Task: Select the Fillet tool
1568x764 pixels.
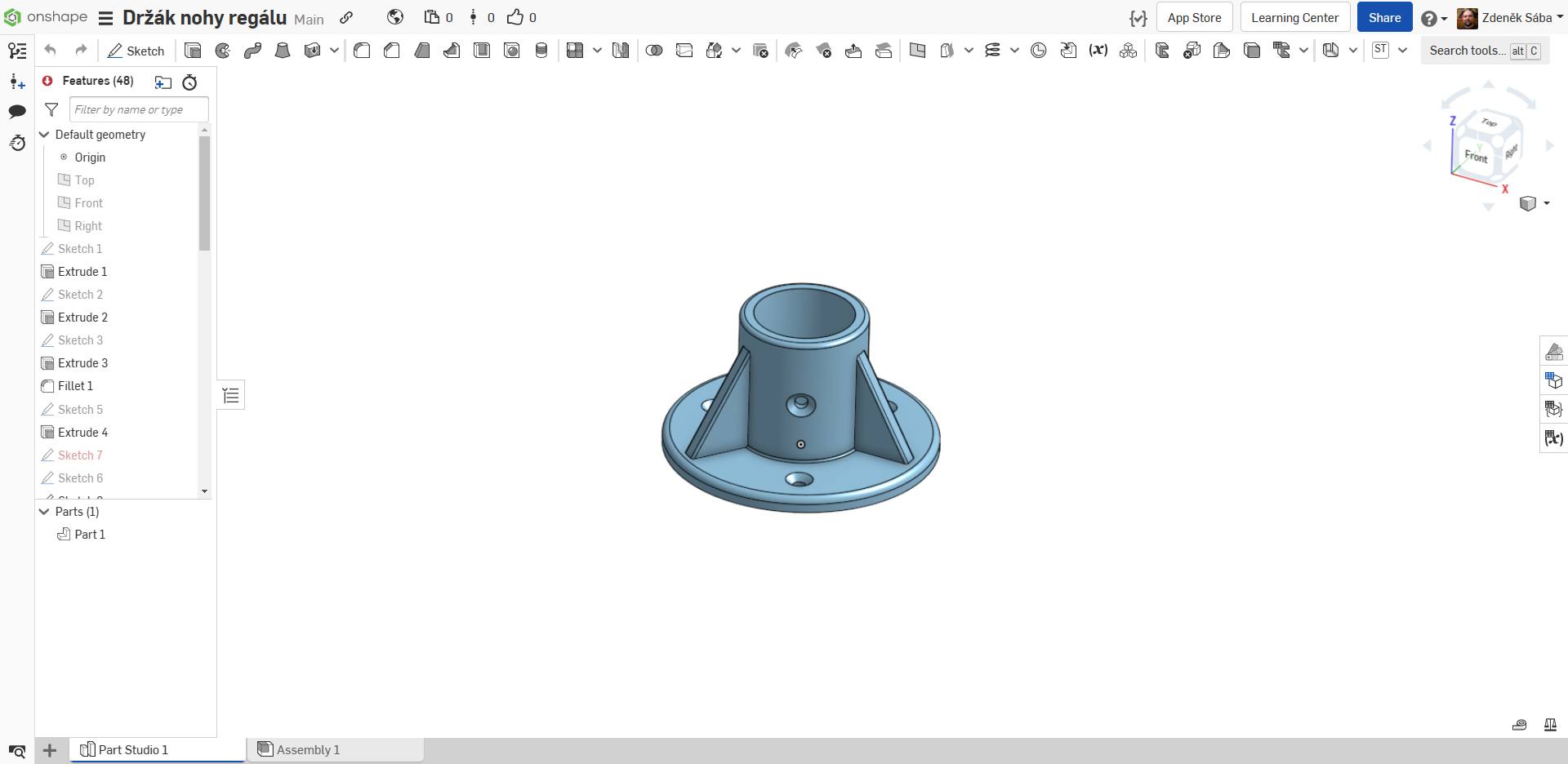Action: click(362, 51)
